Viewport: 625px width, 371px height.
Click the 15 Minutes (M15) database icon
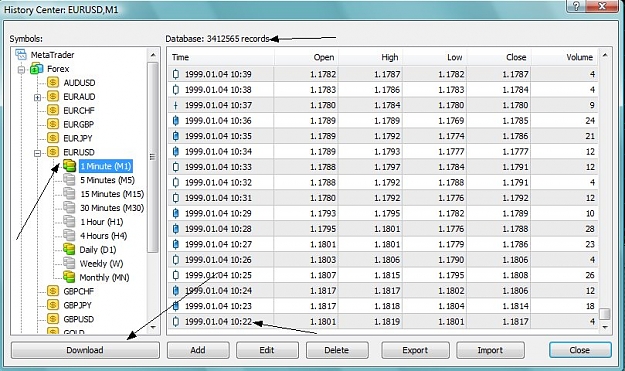[x=69, y=194]
